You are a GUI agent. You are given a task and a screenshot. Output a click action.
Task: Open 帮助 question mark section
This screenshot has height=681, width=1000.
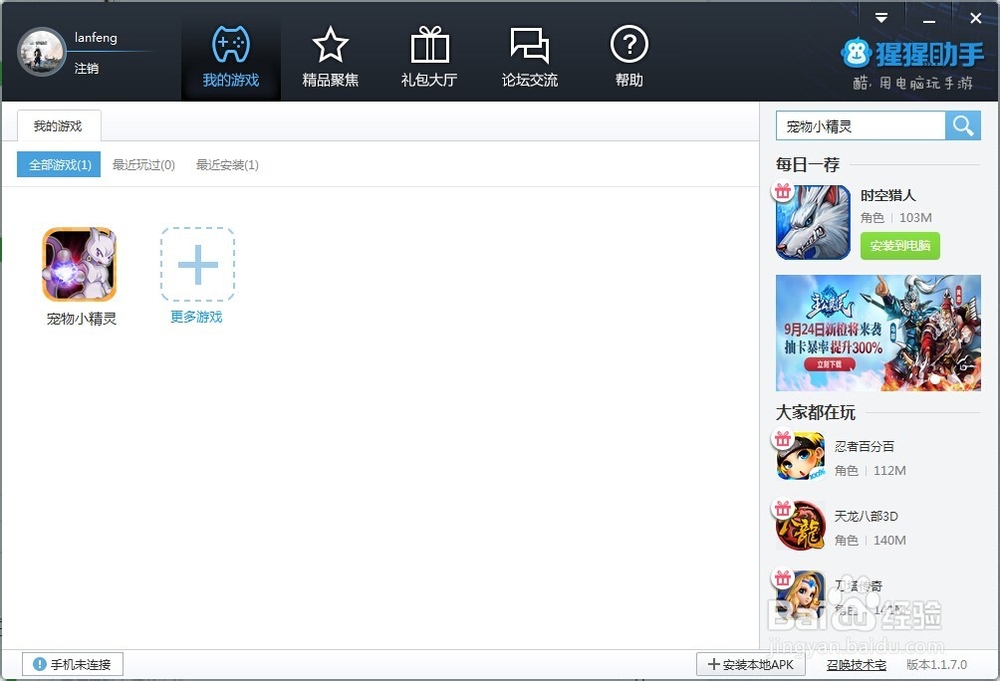click(x=629, y=56)
